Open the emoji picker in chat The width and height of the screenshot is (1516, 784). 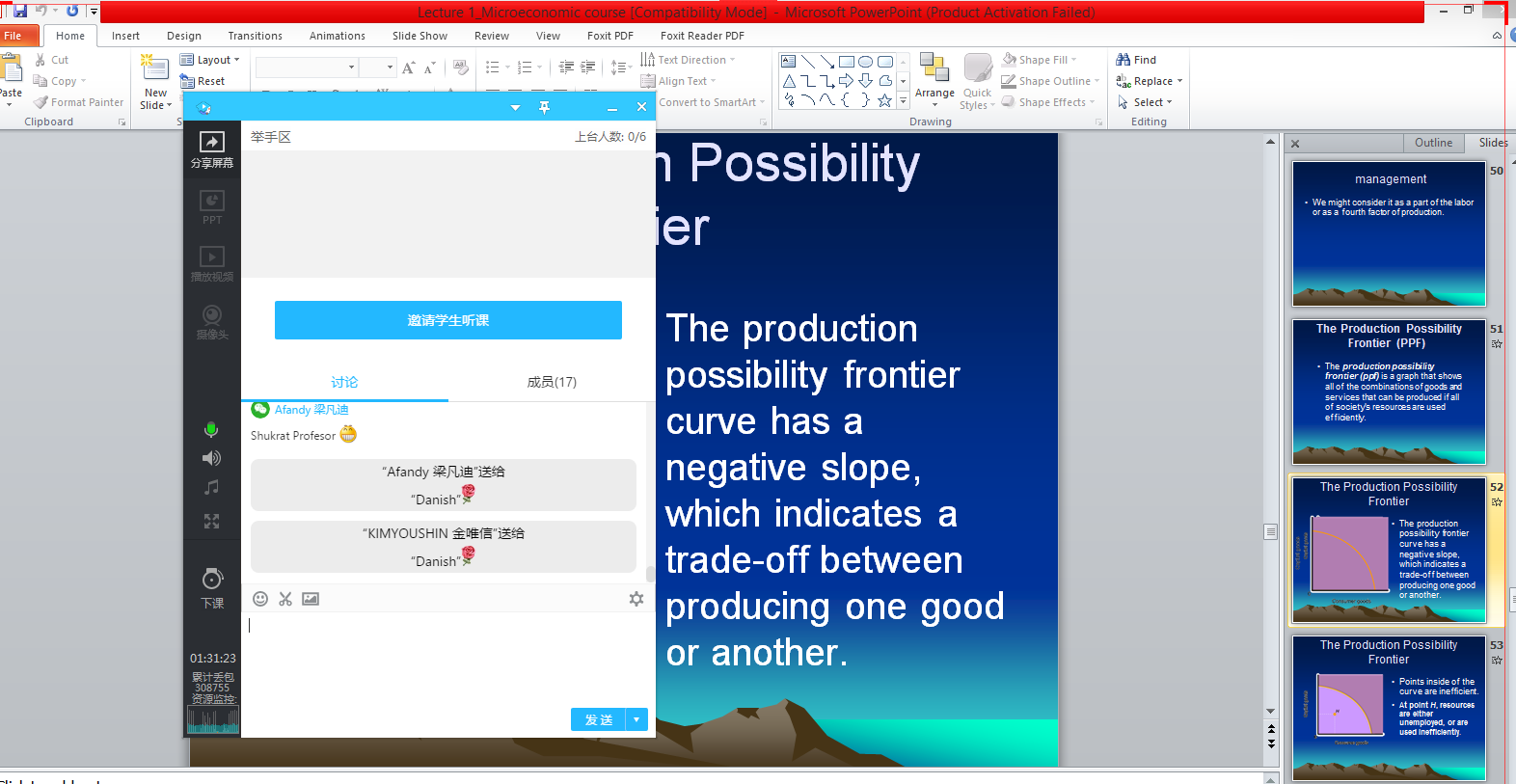click(x=260, y=599)
